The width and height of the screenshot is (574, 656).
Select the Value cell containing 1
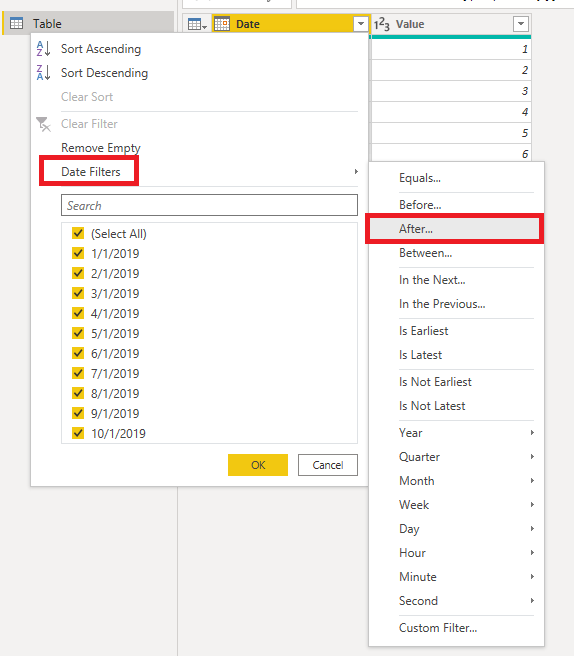click(451, 49)
